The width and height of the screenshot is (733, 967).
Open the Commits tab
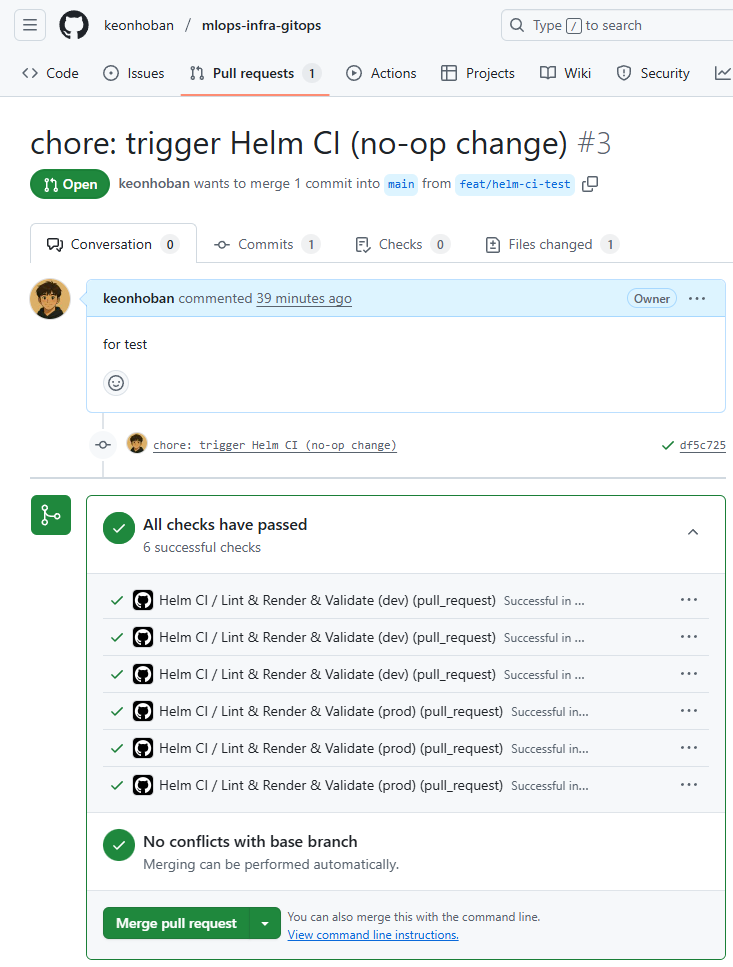[265, 244]
